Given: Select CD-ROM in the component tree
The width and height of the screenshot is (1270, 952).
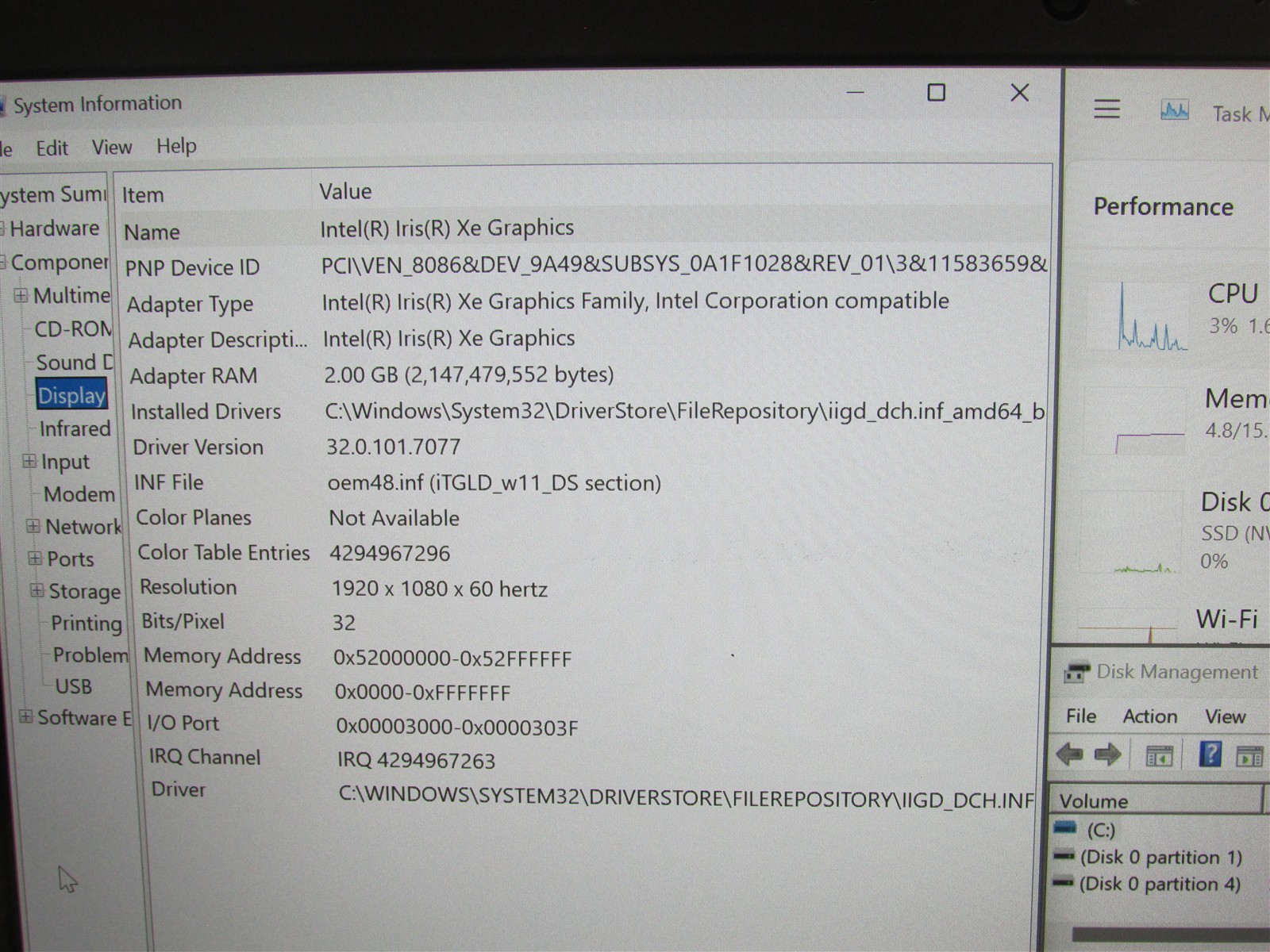Looking at the screenshot, I should [74, 328].
